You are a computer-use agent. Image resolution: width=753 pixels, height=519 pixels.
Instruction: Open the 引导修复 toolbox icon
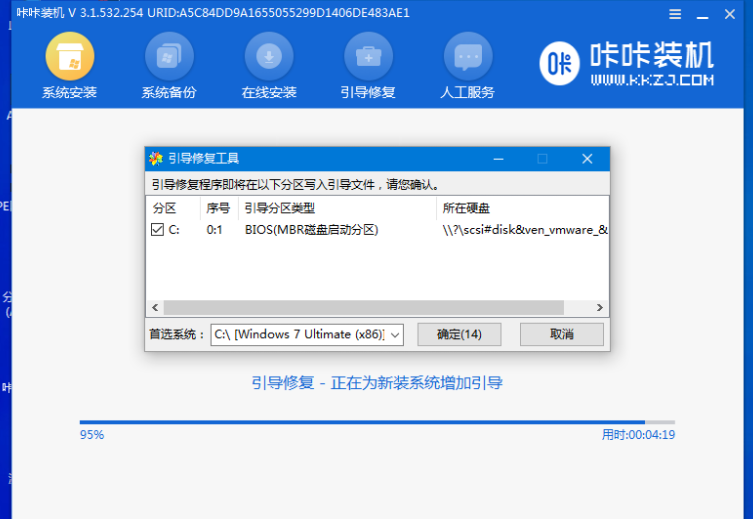click(x=368, y=57)
